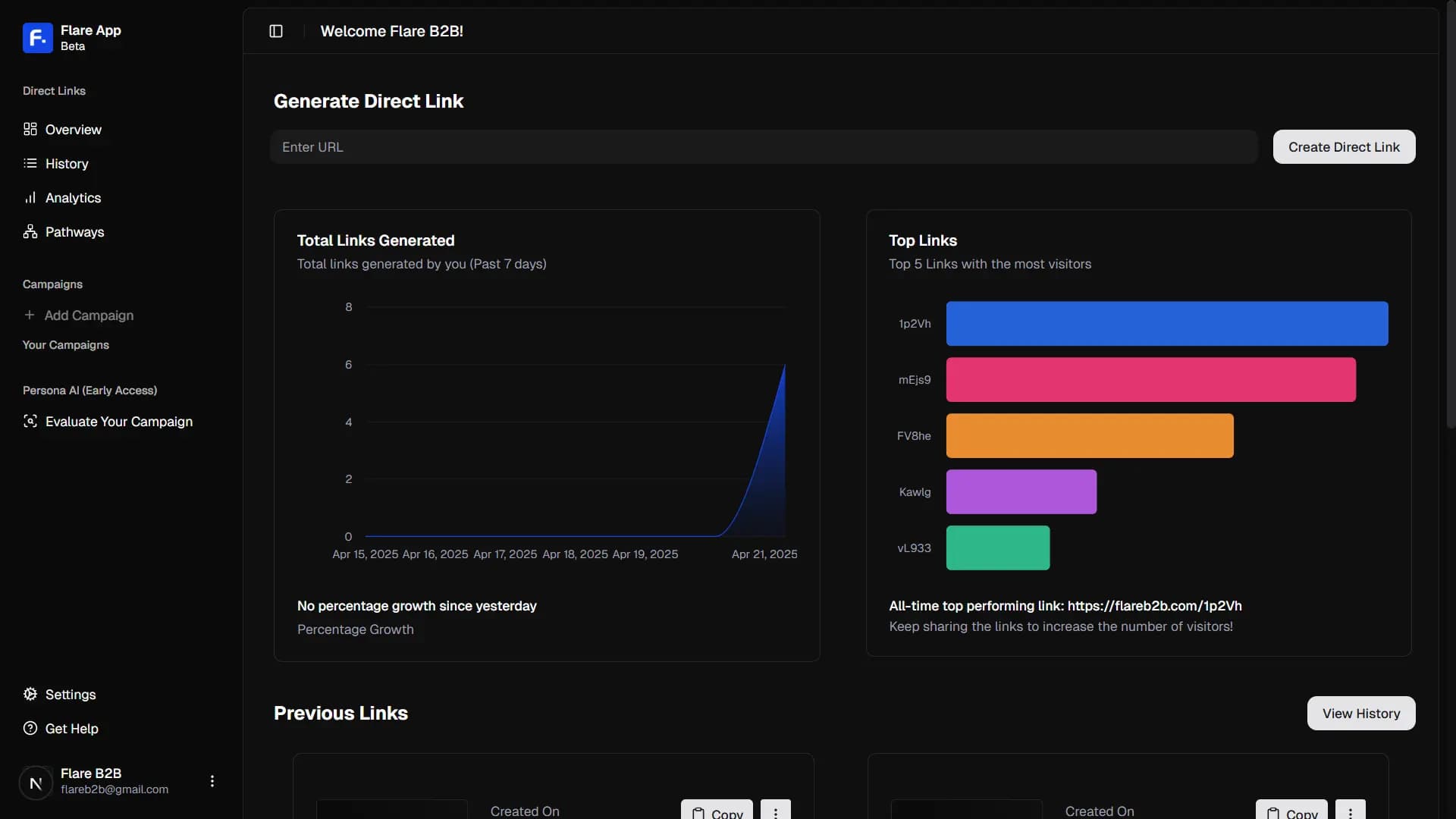This screenshot has height=819, width=1456.
Task: Click the mEjs9 chart label
Action: [x=915, y=380]
